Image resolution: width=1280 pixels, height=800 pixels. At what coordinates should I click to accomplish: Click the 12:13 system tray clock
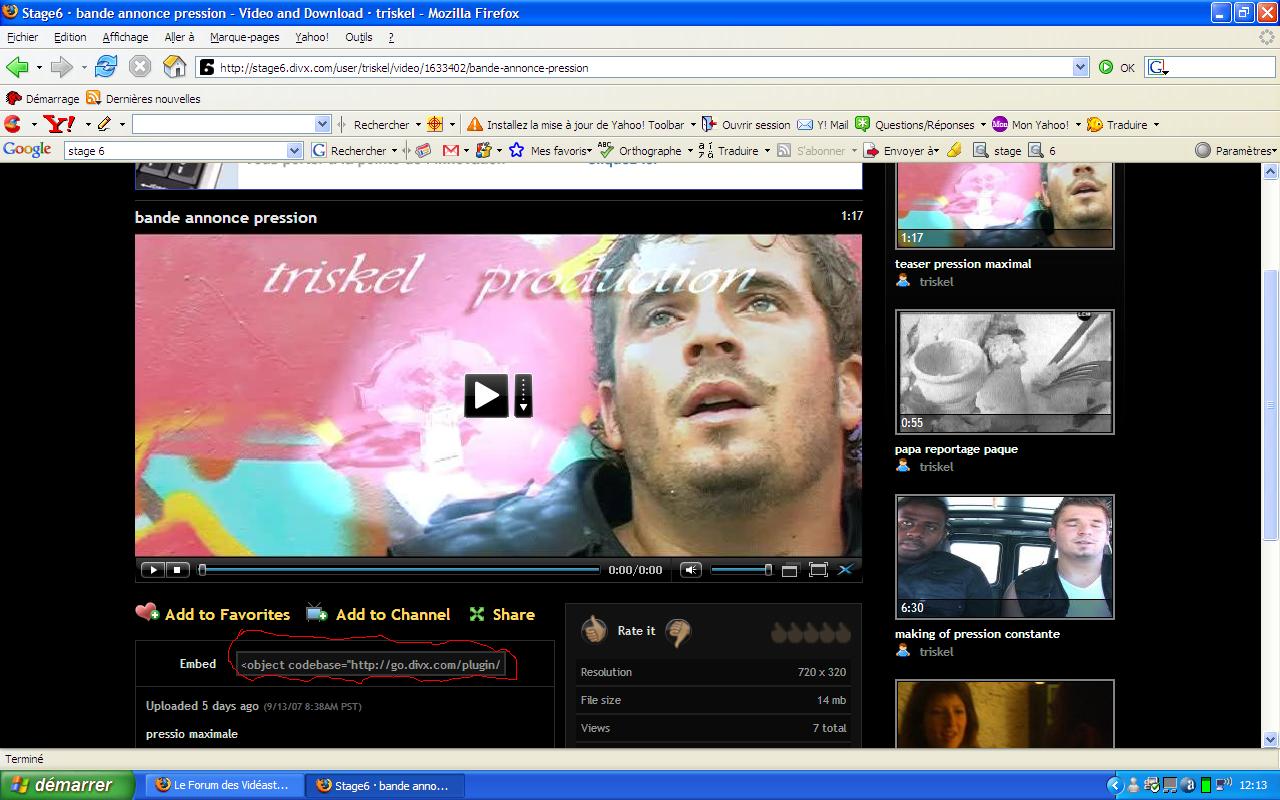coord(1253,785)
